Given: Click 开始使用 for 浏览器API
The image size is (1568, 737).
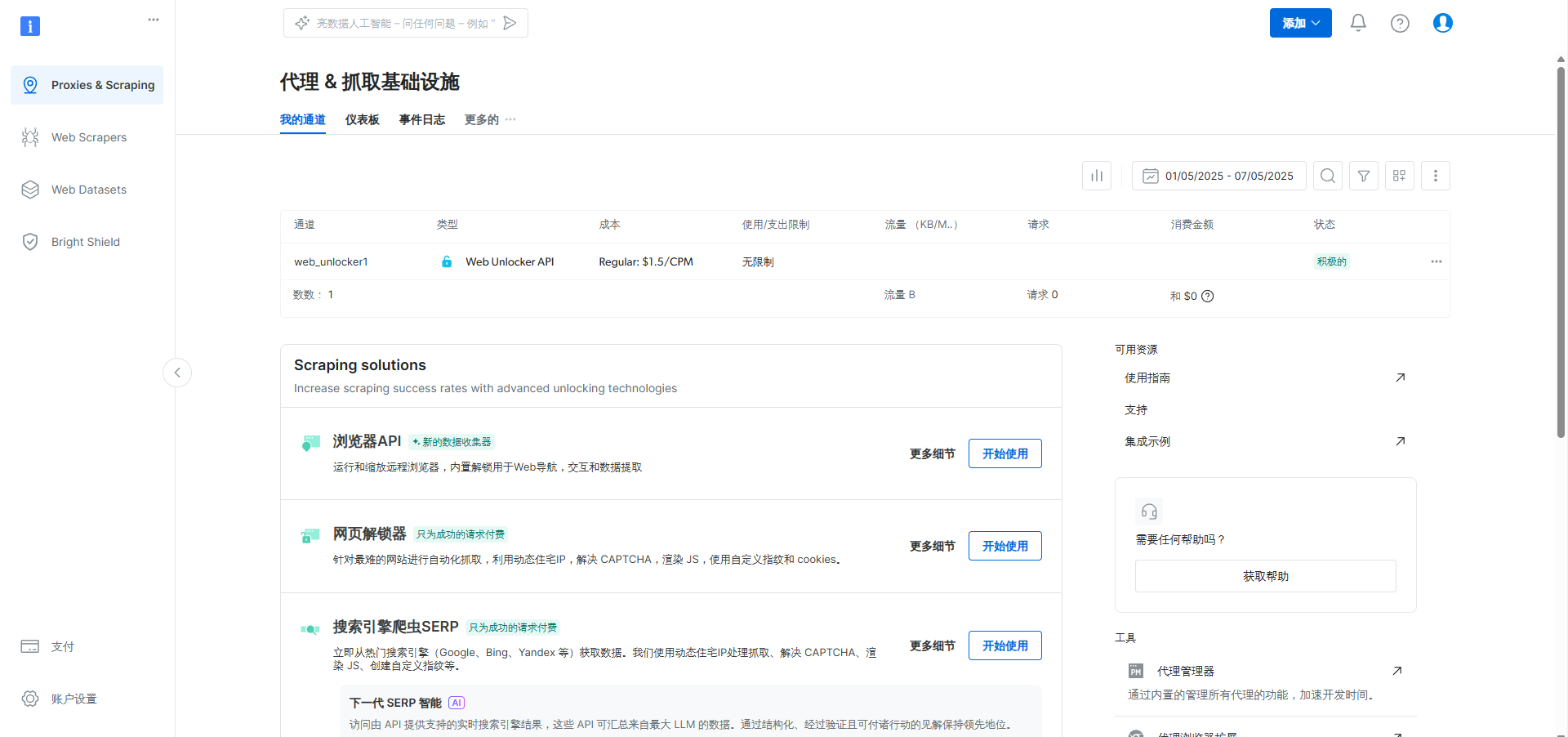Looking at the screenshot, I should 1005,453.
